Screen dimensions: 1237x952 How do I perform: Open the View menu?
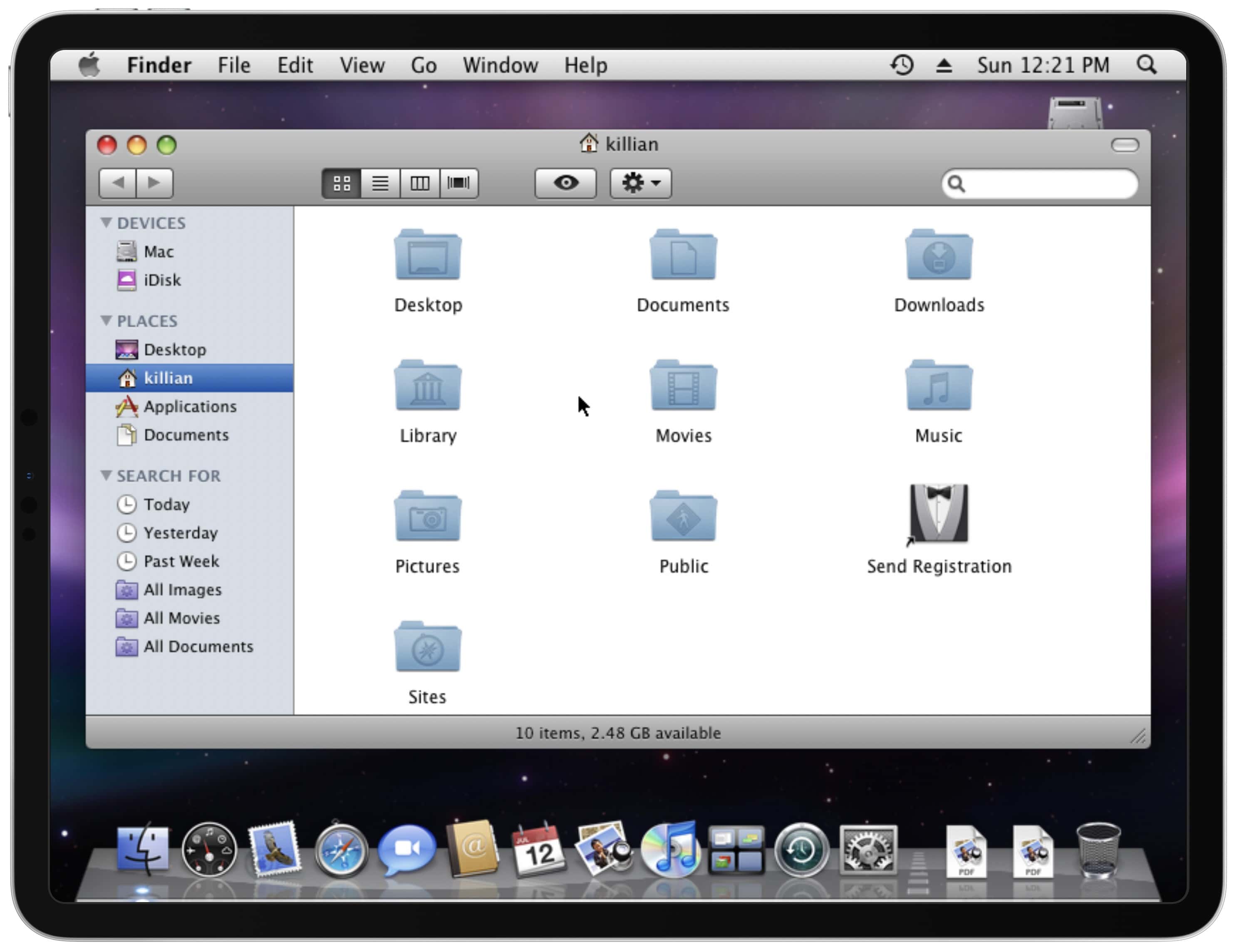tap(362, 65)
